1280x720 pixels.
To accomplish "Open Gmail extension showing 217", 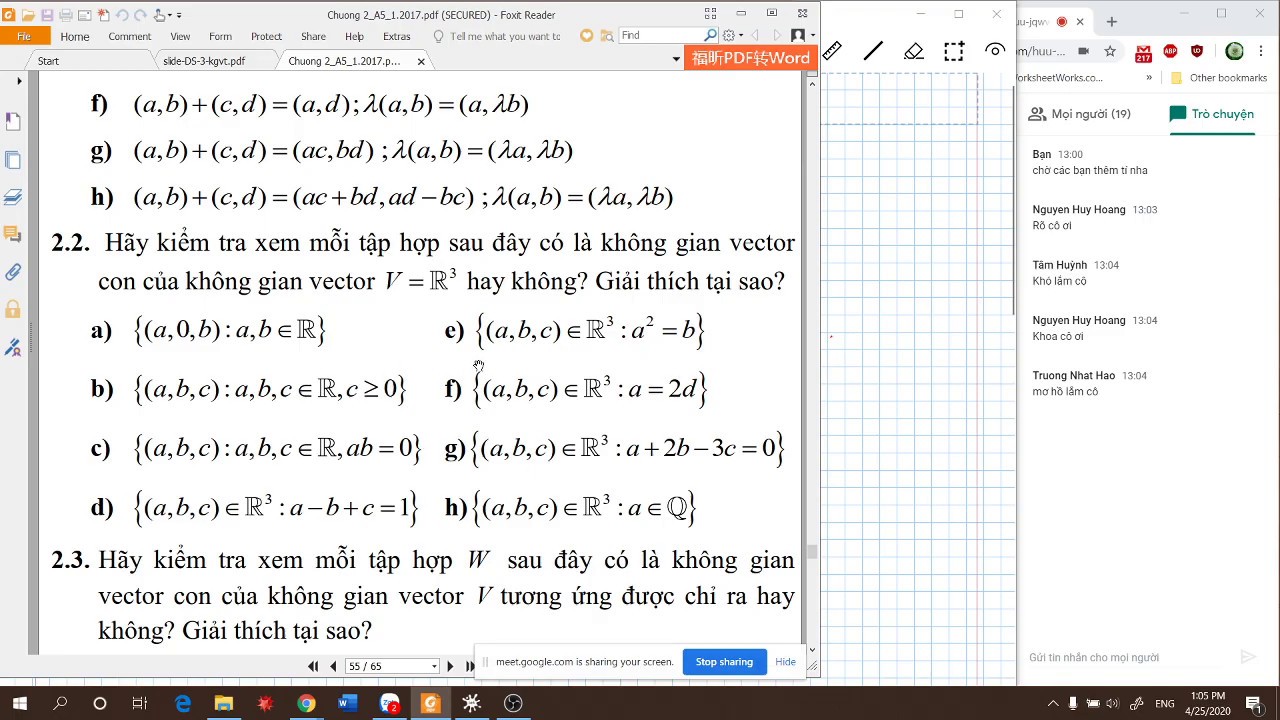I will click(x=1144, y=52).
